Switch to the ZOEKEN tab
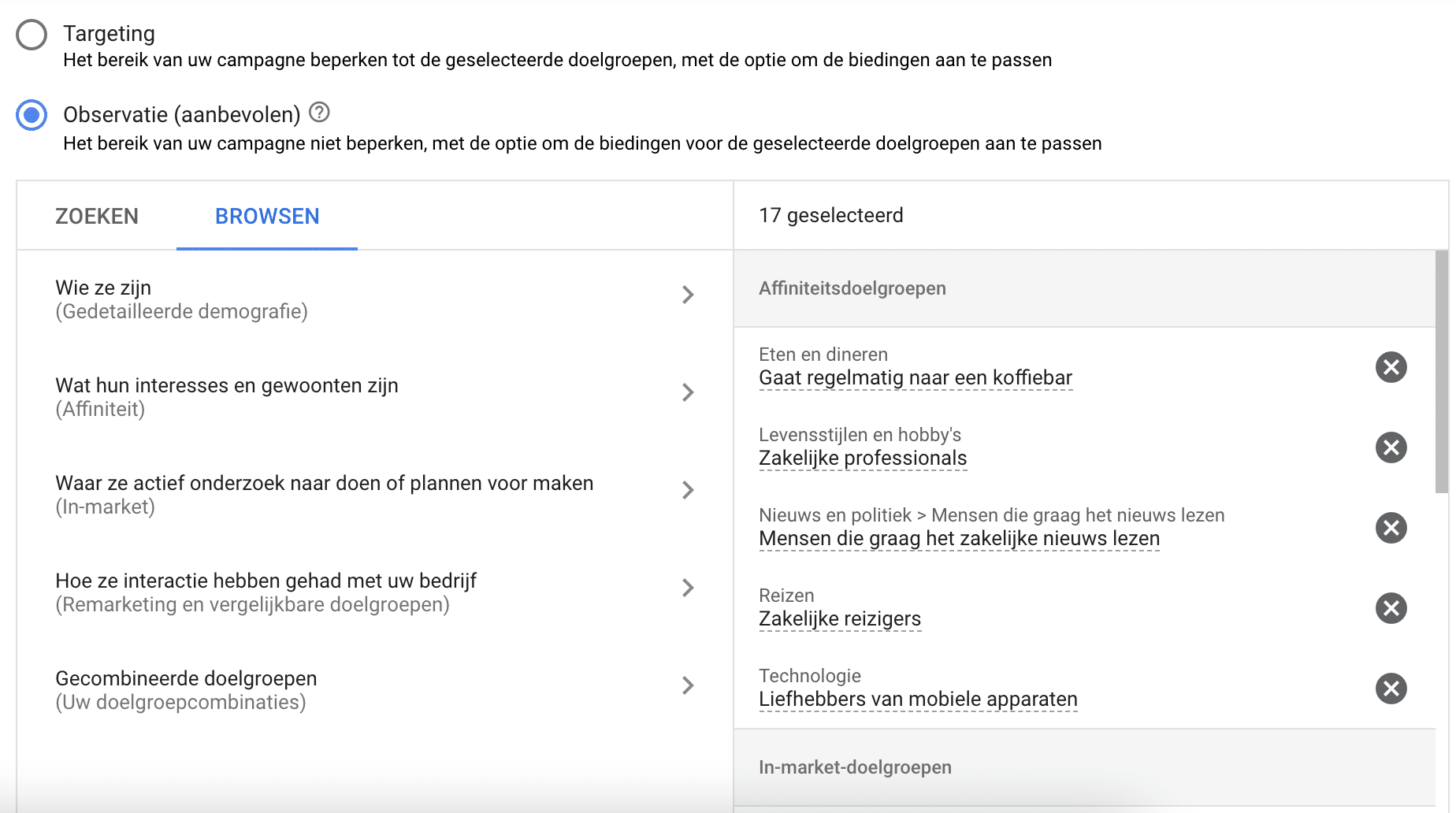The height and width of the screenshot is (813, 1456). [97, 217]
